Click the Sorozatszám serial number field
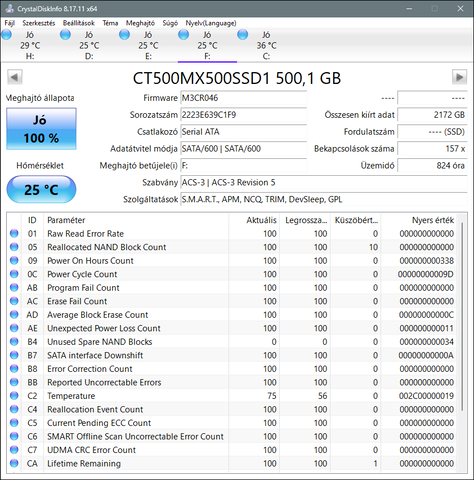Screen dimensions: 474x480 pos(244,115)
